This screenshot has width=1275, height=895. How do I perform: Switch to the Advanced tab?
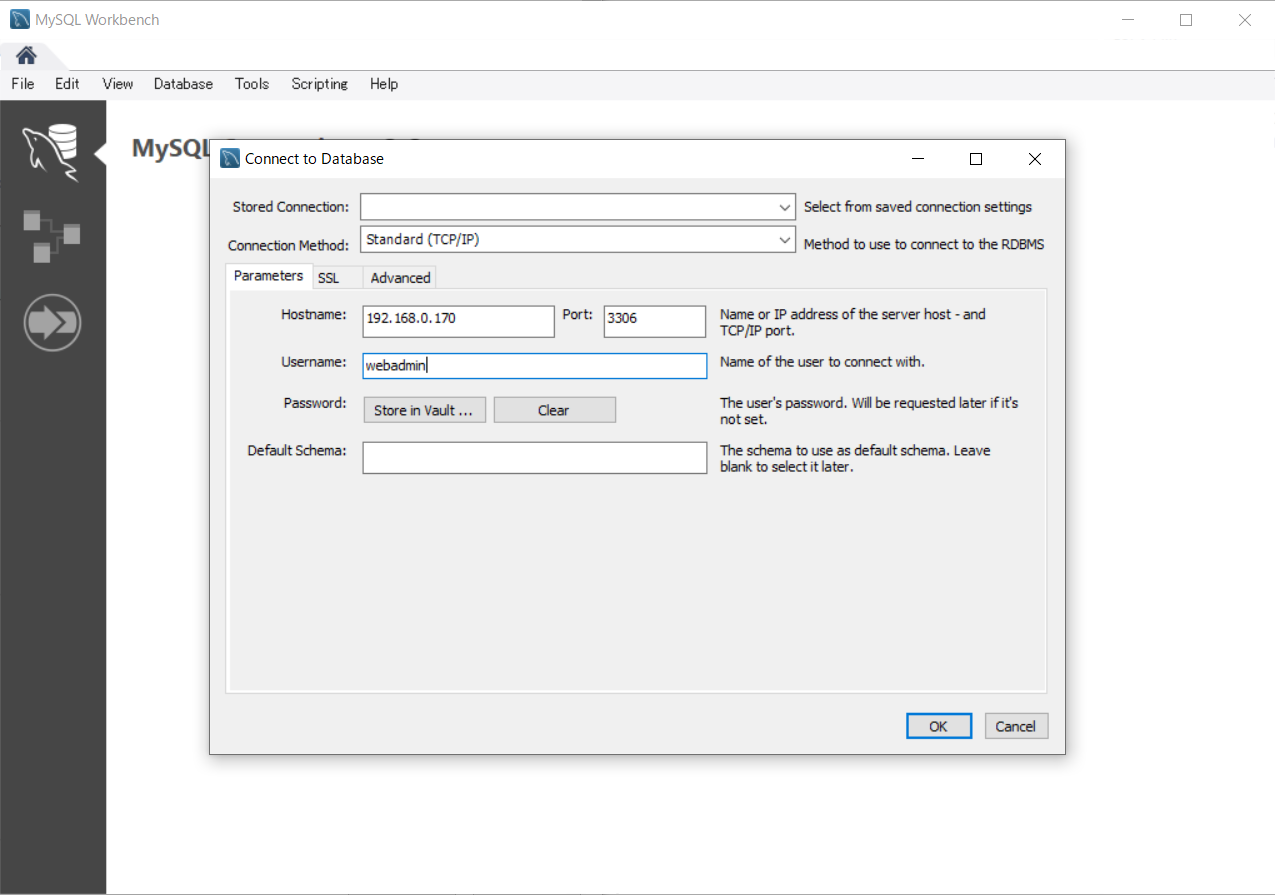point(400,278)
